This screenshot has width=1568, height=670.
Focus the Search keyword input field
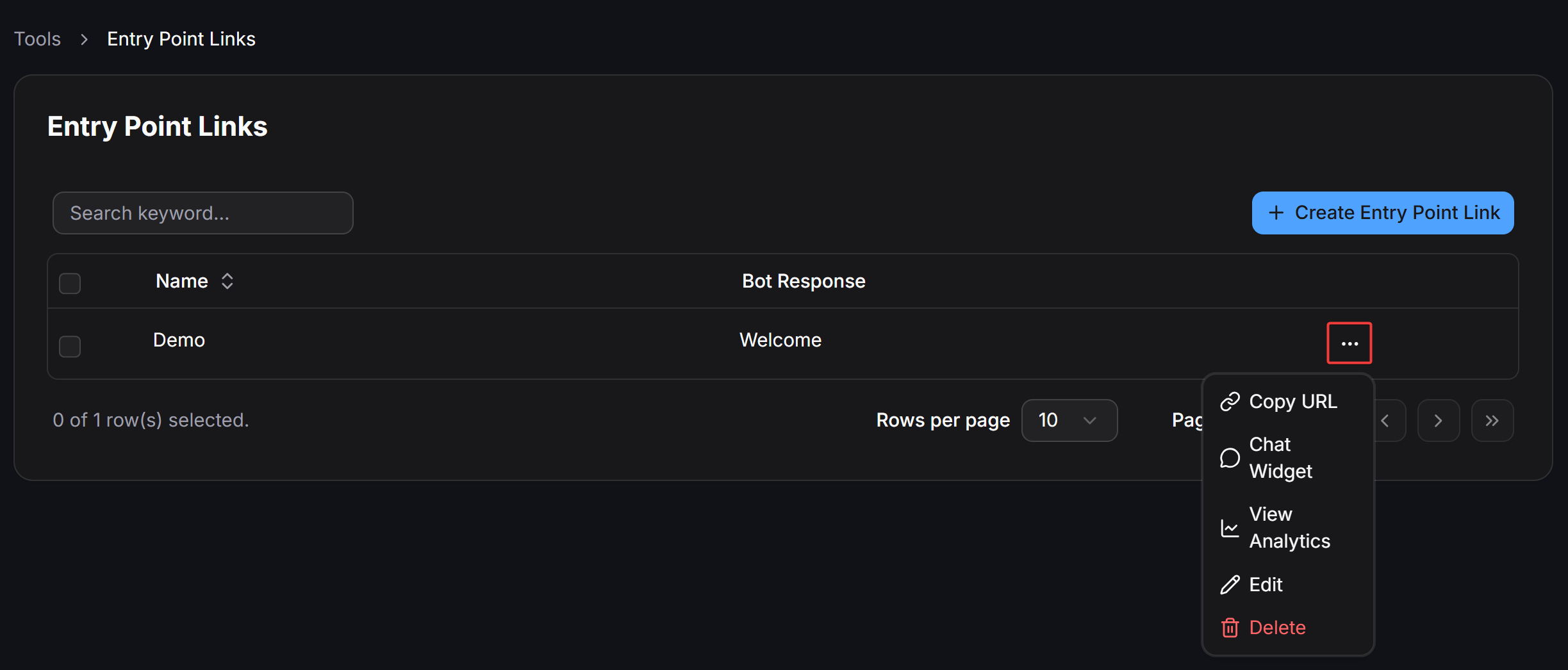[x=202, y=213]
